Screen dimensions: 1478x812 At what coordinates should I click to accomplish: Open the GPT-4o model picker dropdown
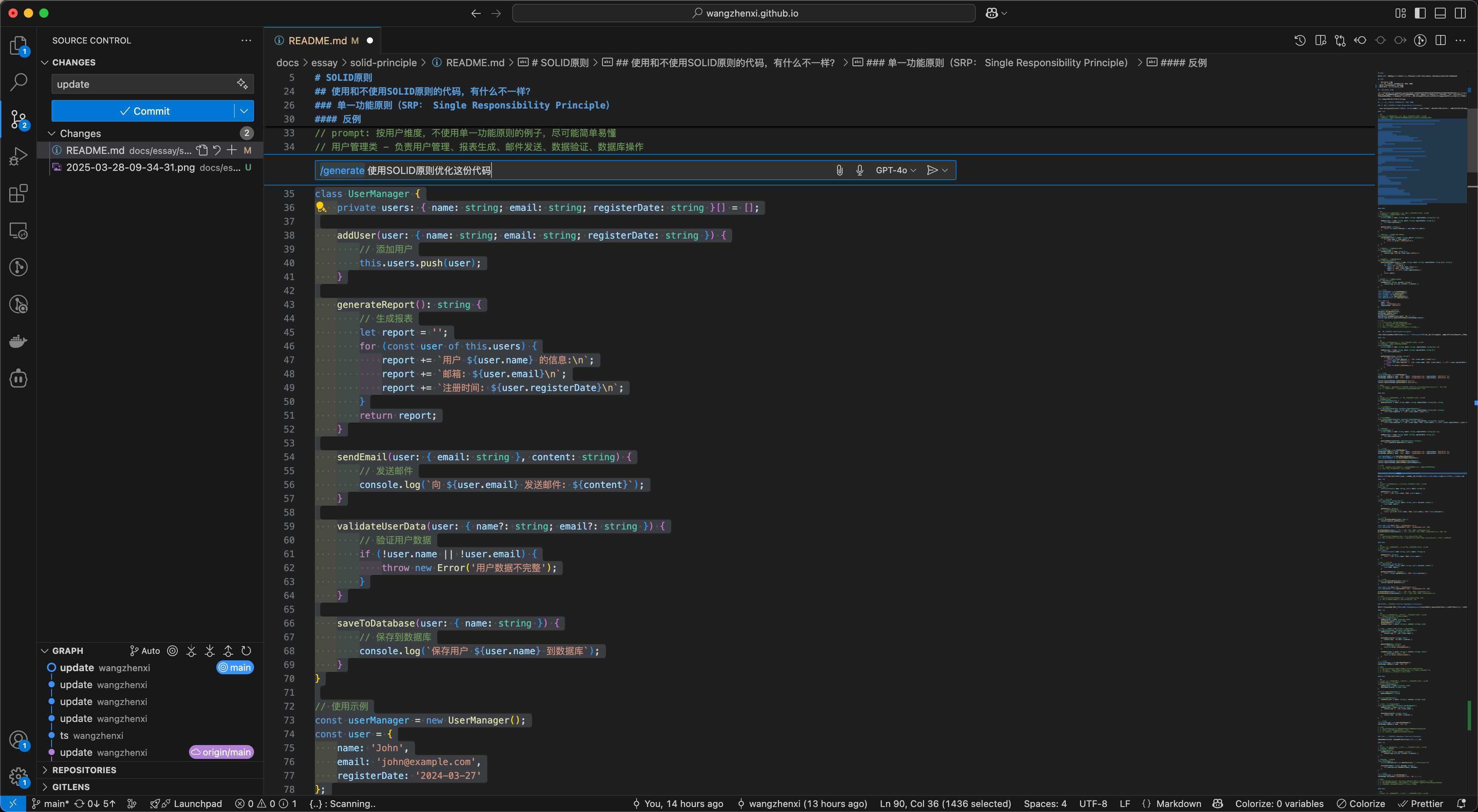pos(896,170)
